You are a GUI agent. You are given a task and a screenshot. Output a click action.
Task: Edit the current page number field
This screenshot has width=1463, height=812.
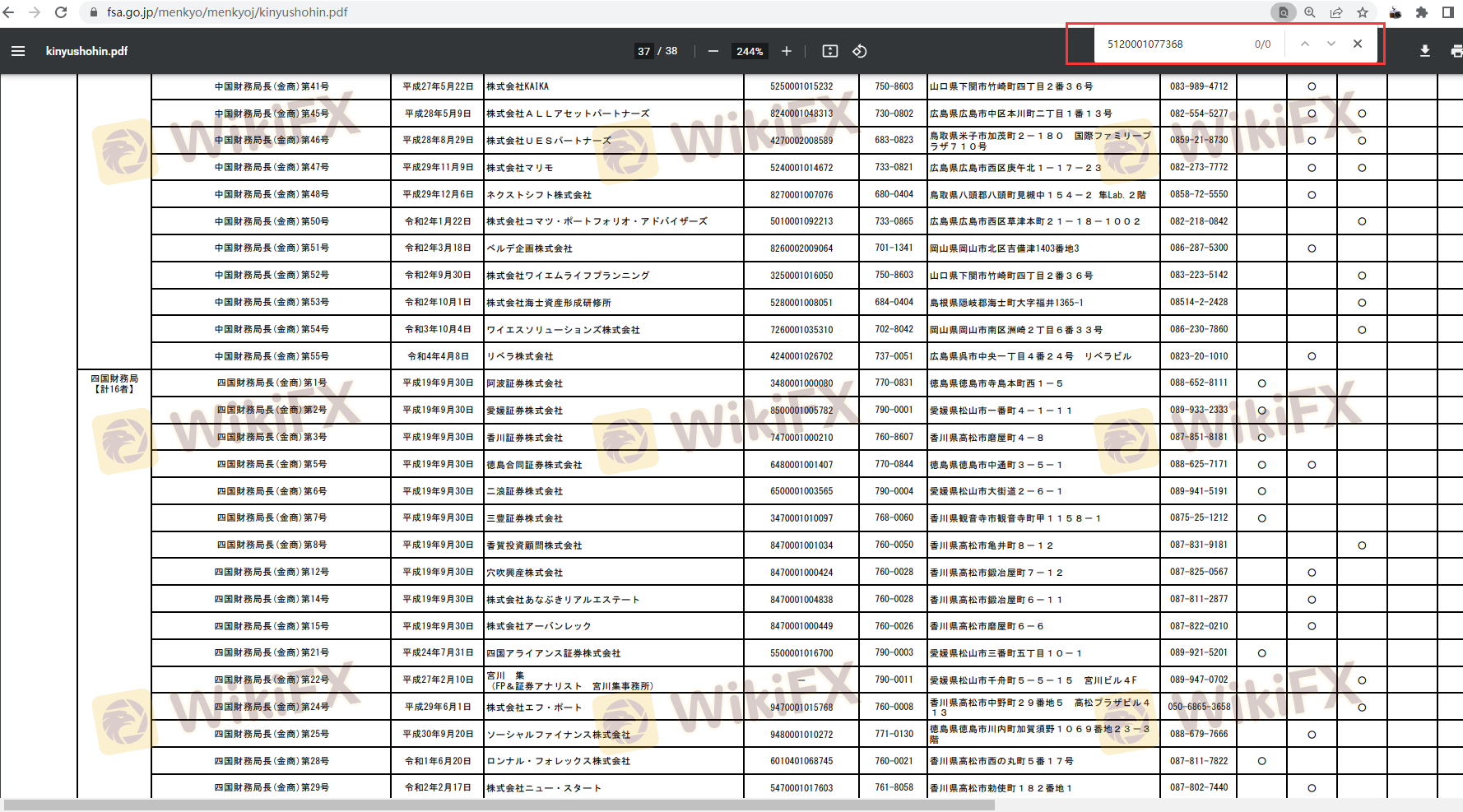point(643,51)
